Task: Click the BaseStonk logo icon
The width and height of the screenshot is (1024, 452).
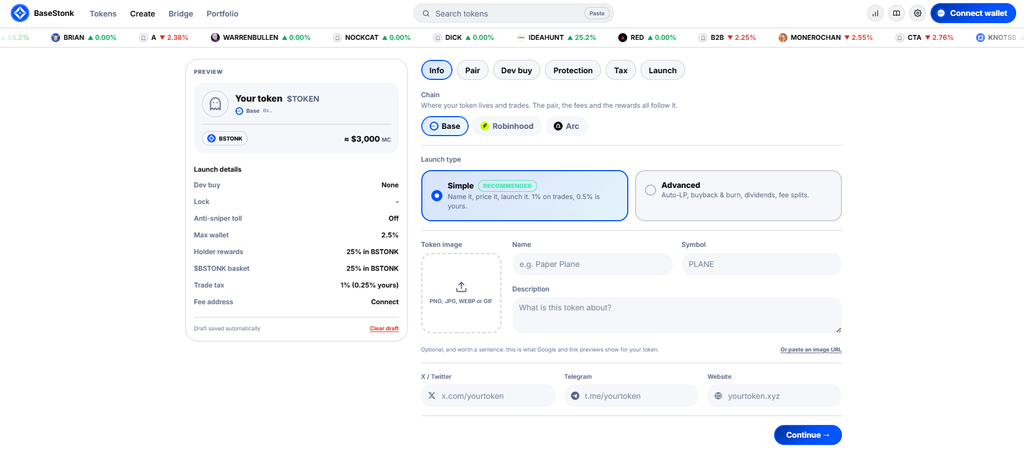Action: 20,13
